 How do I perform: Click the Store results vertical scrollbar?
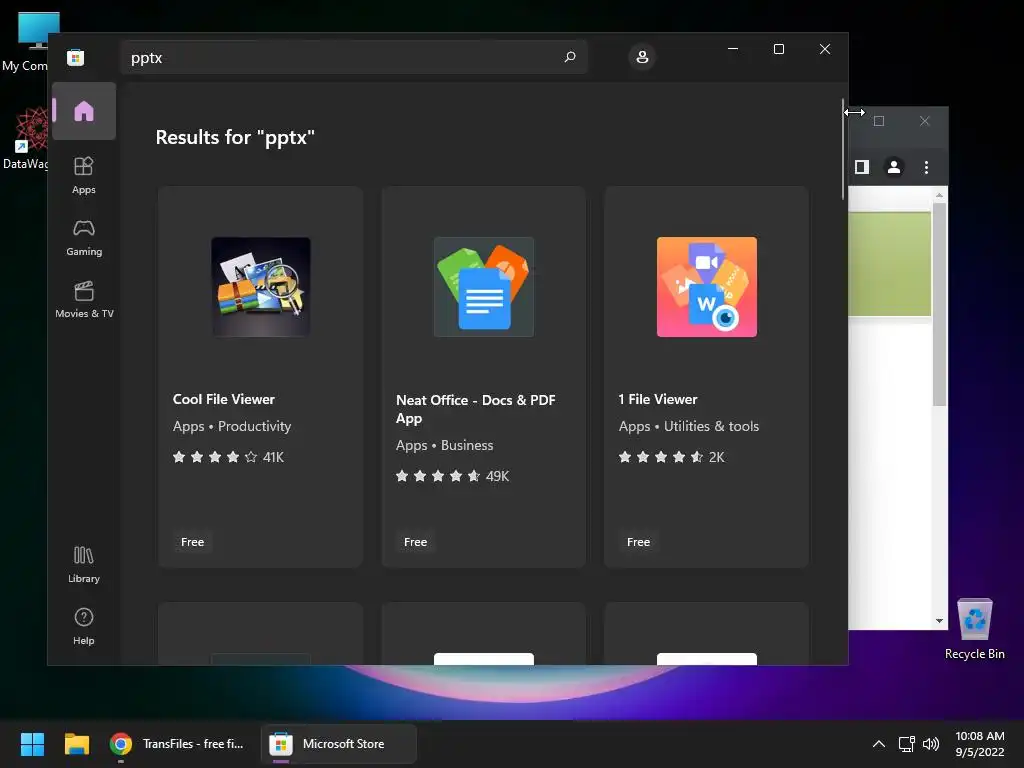point(843,149)
